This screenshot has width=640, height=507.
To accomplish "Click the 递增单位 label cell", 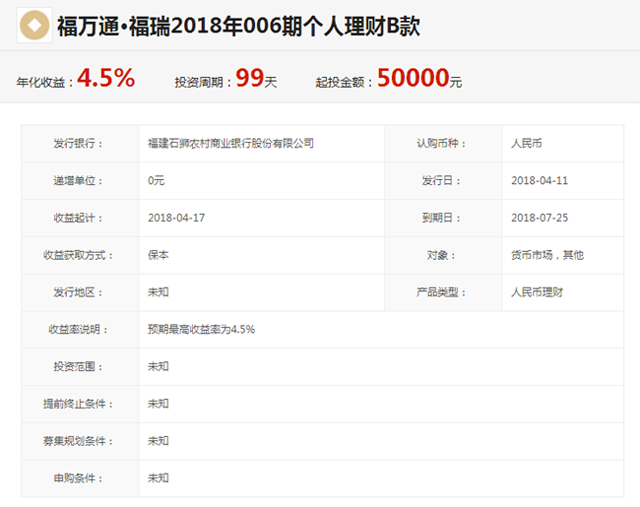I will click(x=80, y=181).
